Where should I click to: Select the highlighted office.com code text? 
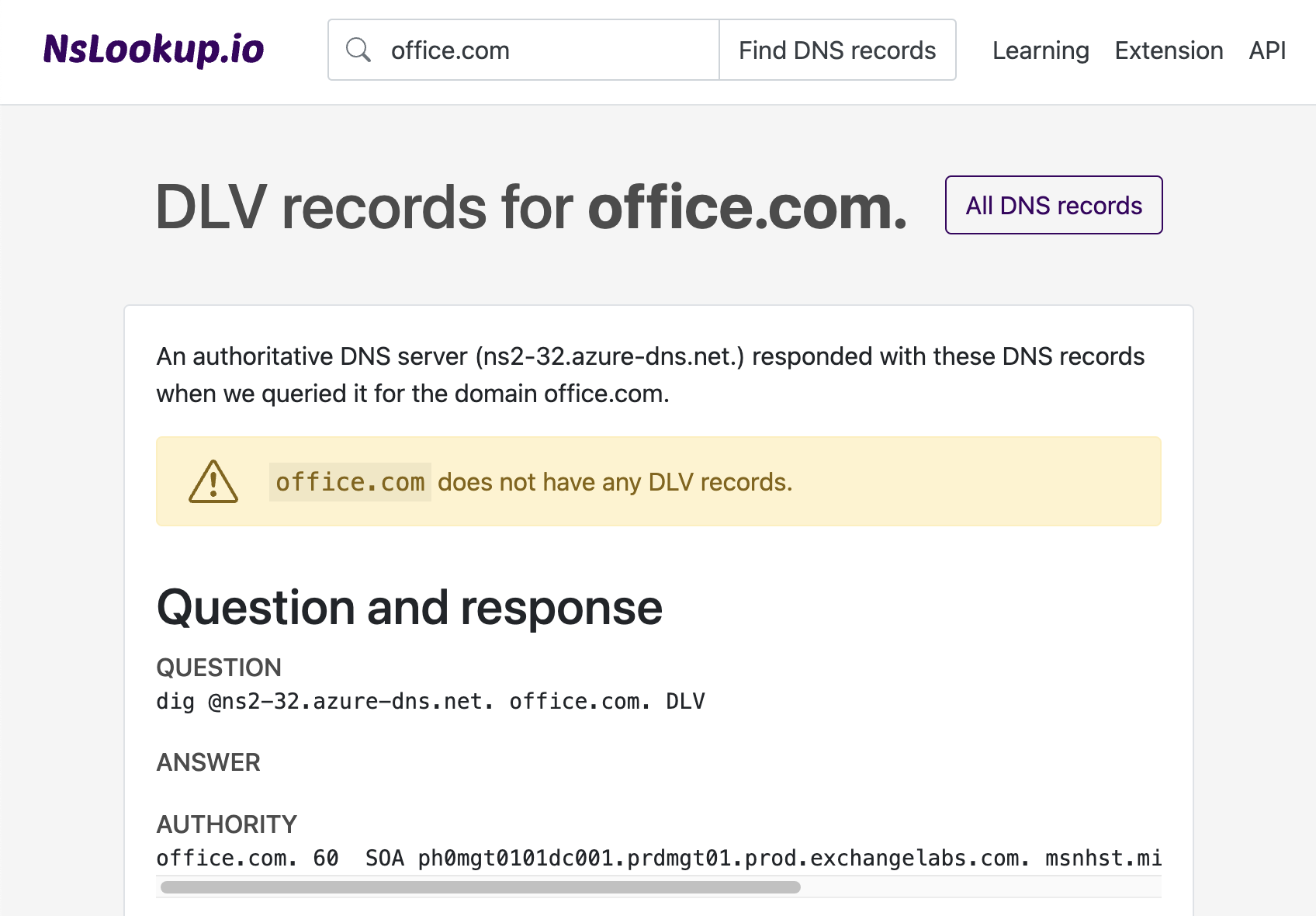(x=349, y=481)
